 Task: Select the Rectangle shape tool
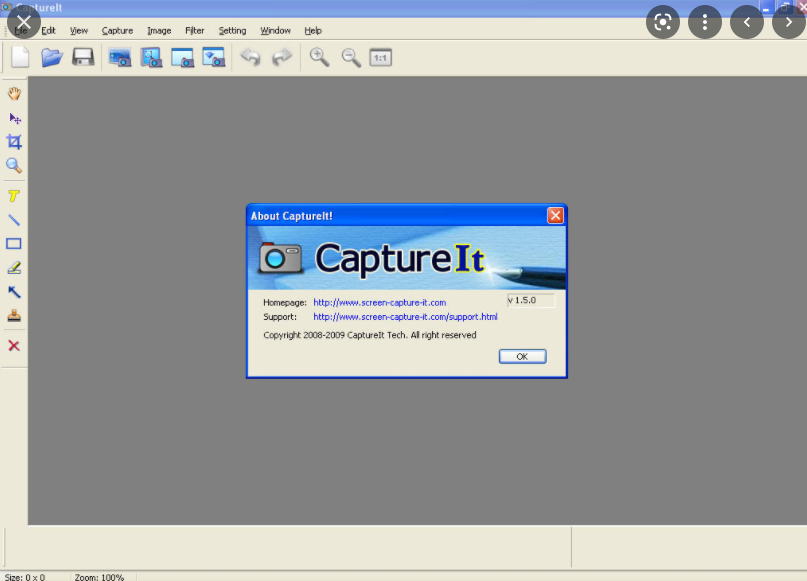pos(14,243)
